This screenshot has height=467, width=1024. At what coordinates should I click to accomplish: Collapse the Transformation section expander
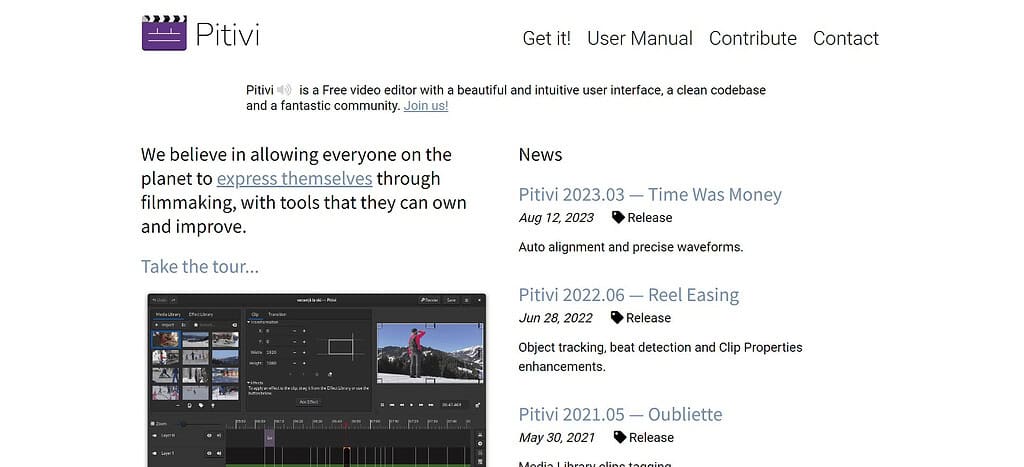[x=248, y=322]
